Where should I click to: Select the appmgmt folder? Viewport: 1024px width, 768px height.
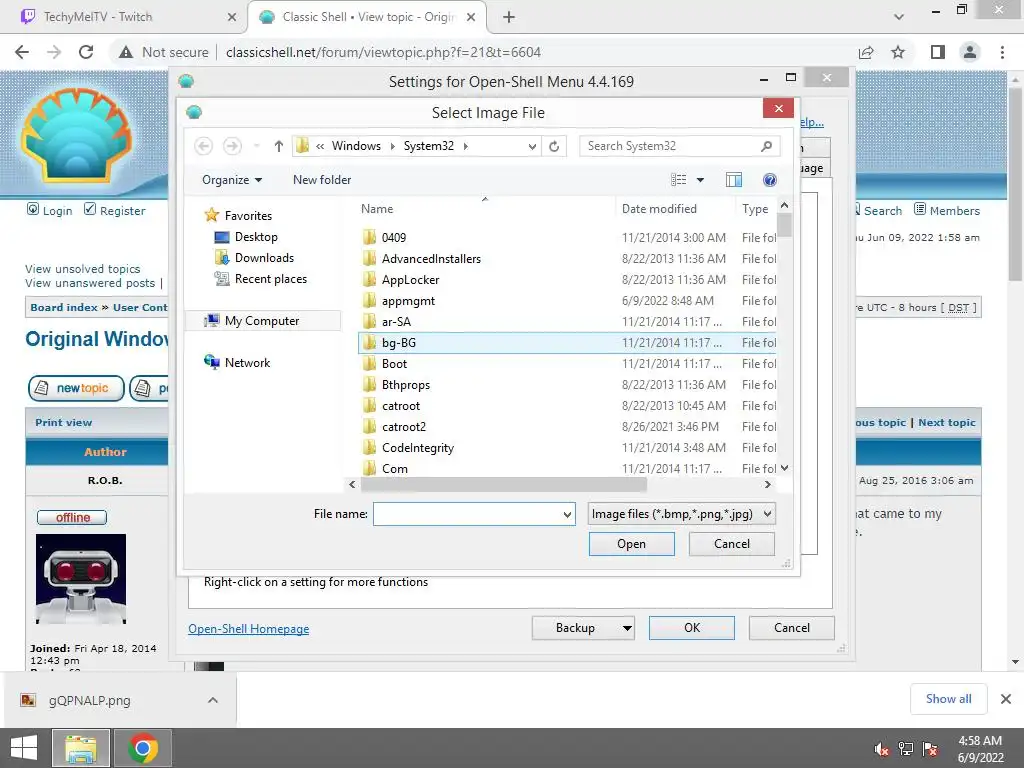point(567,301)
